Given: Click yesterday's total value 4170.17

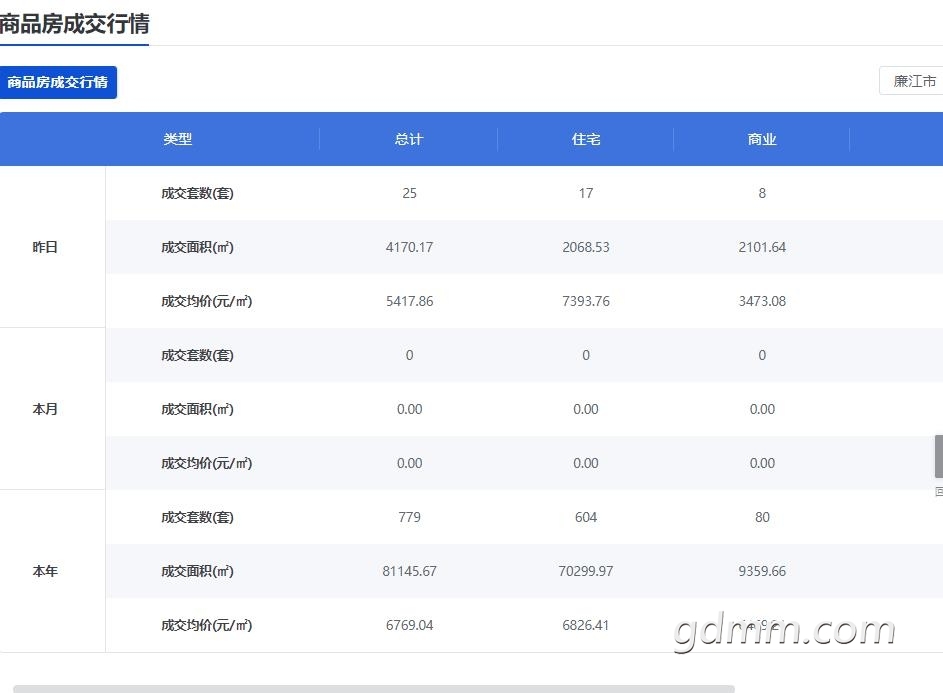Looking at the screenshot, I should [x=409, y=247].
